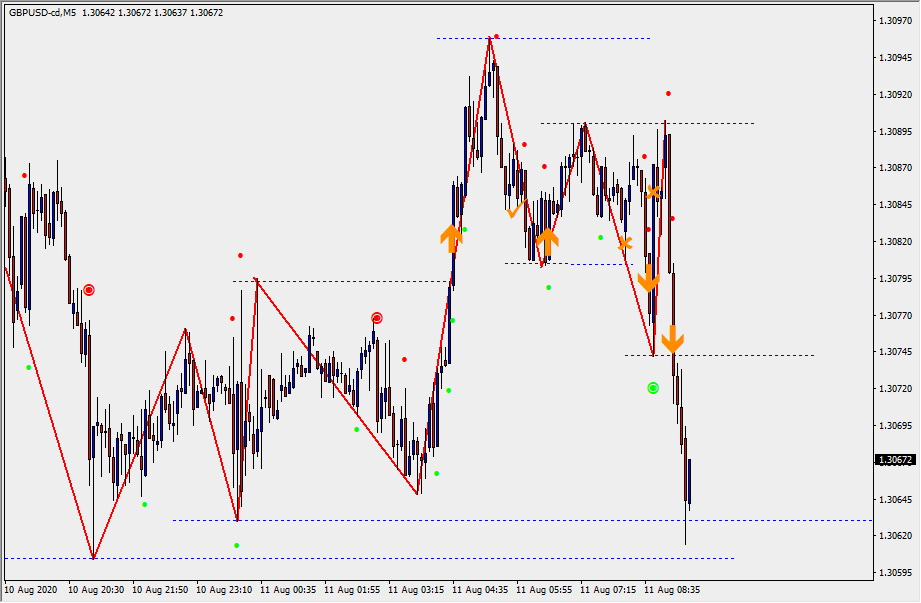Click the last orange down arrow signal
The image size is (921, 603).
click(x=672, y=338)
